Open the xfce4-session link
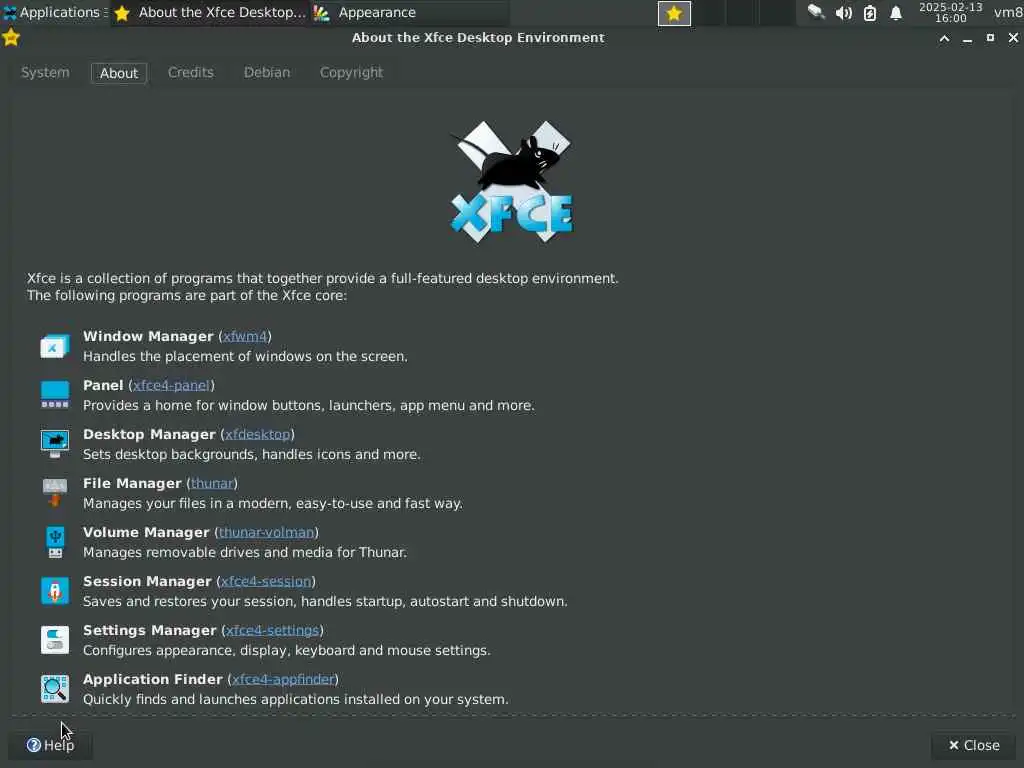The height and width of the screenshot is (768, 1024). 266,581
